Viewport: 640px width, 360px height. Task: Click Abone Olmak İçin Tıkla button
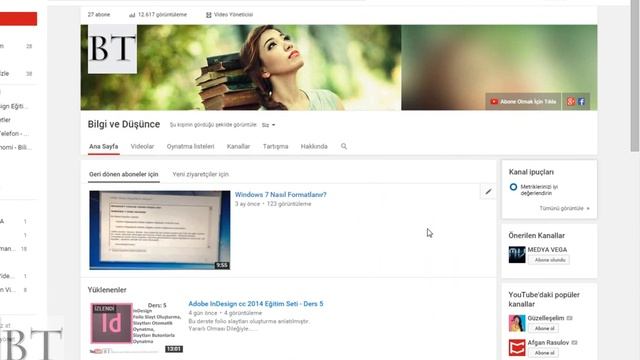(523, 102)
